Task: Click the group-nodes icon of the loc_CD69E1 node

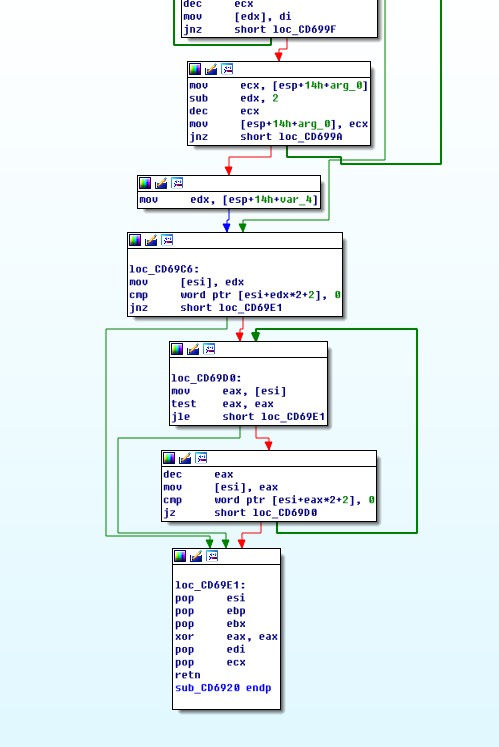Action: [212, 556]
